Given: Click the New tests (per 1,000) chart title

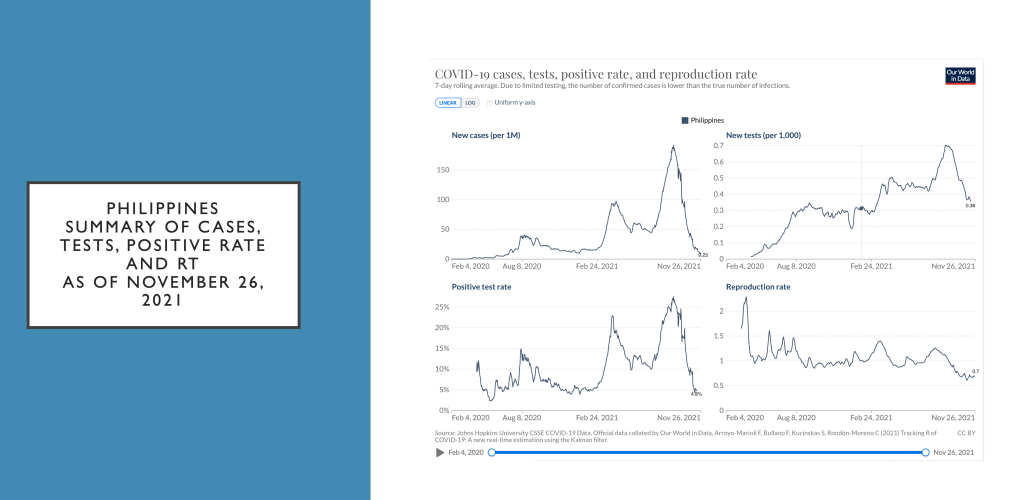Looking at the screenshot, I should (763, 135).
